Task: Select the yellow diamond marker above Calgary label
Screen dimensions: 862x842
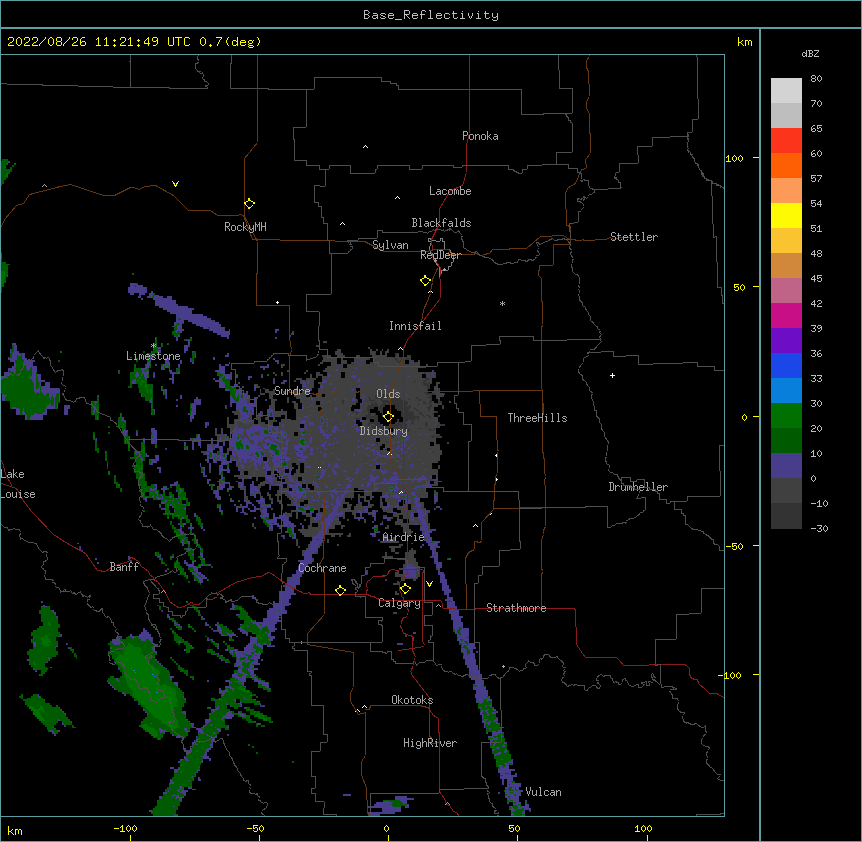Action: 405,589
